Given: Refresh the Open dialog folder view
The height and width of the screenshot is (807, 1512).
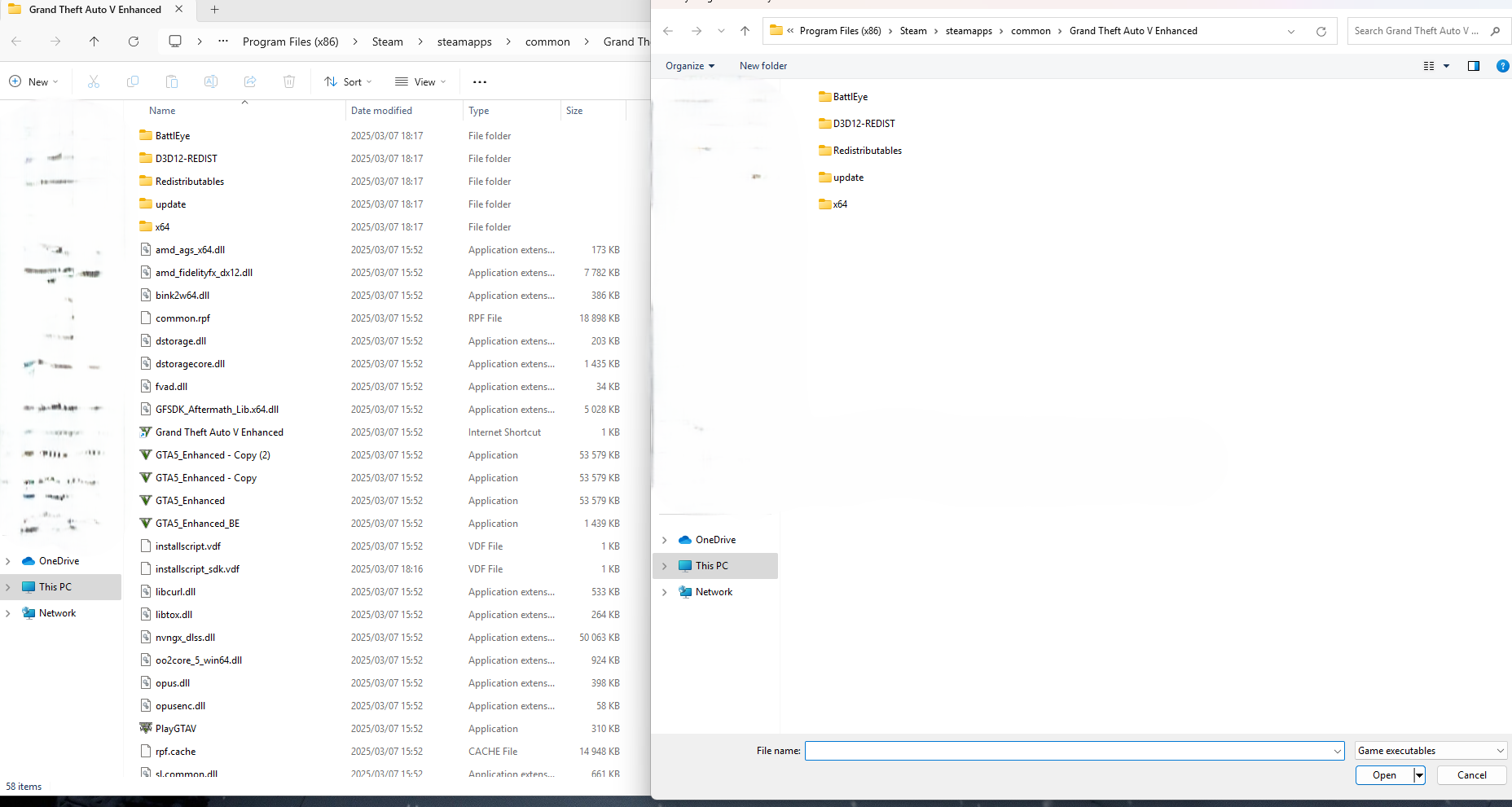Looking at the screenshot, I should coord(1321,31).
